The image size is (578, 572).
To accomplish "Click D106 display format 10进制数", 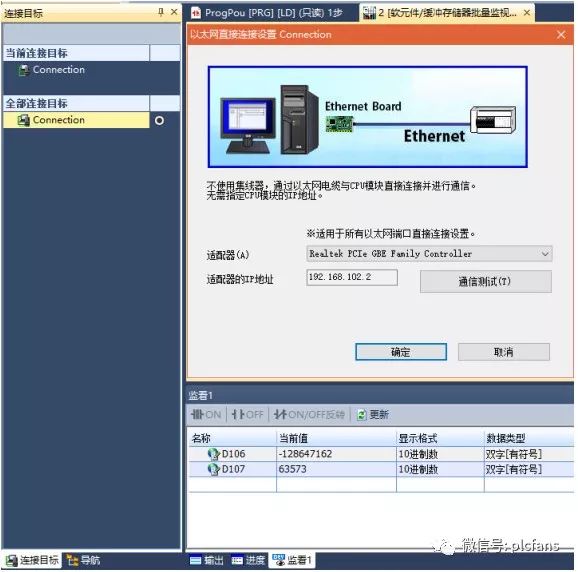I will 418,454.
